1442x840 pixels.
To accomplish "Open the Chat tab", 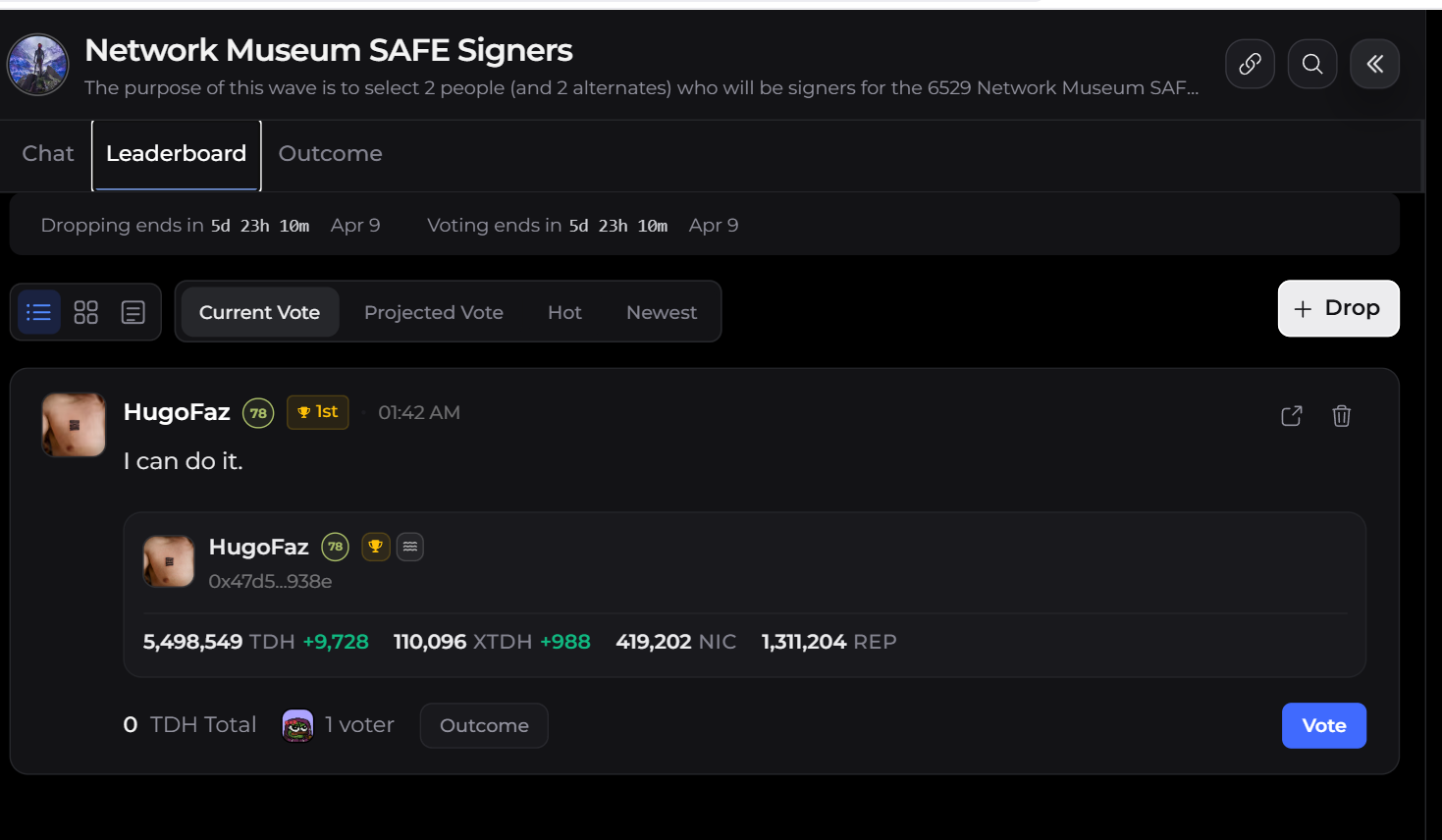I will [48, 154].
